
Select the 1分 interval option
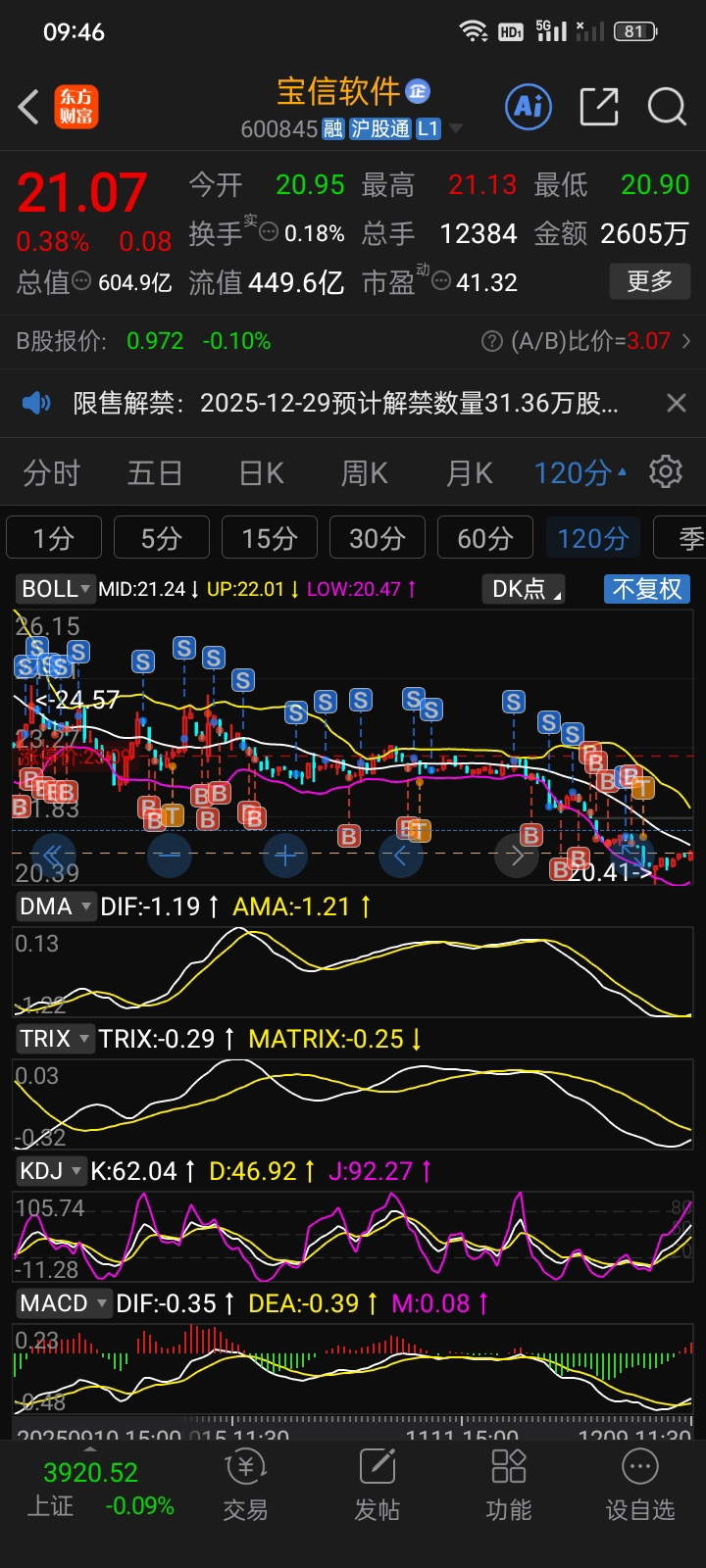(x=54, y=538)
